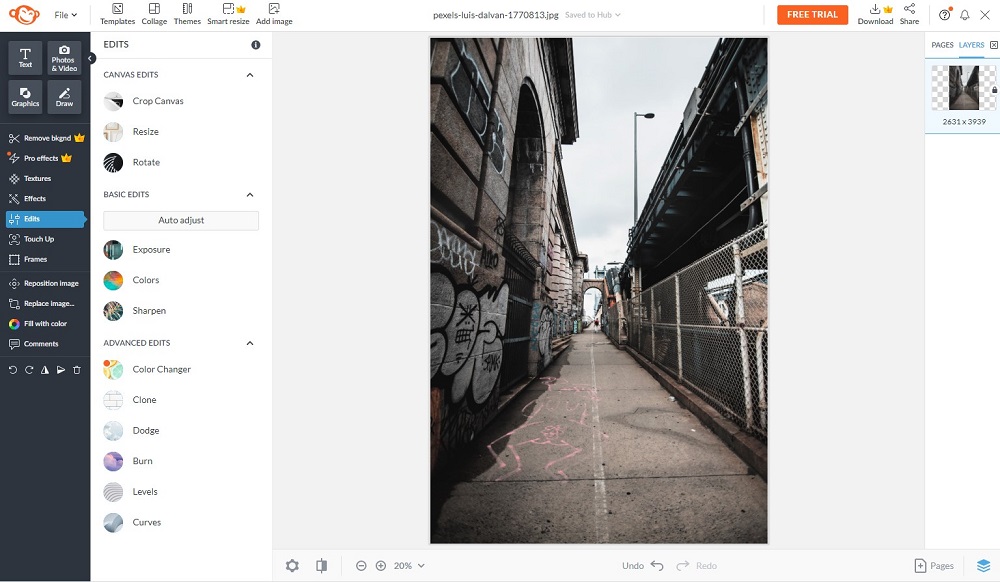1000x582 pixels.
Task: Open the File menu
Action: click(65, 14)
